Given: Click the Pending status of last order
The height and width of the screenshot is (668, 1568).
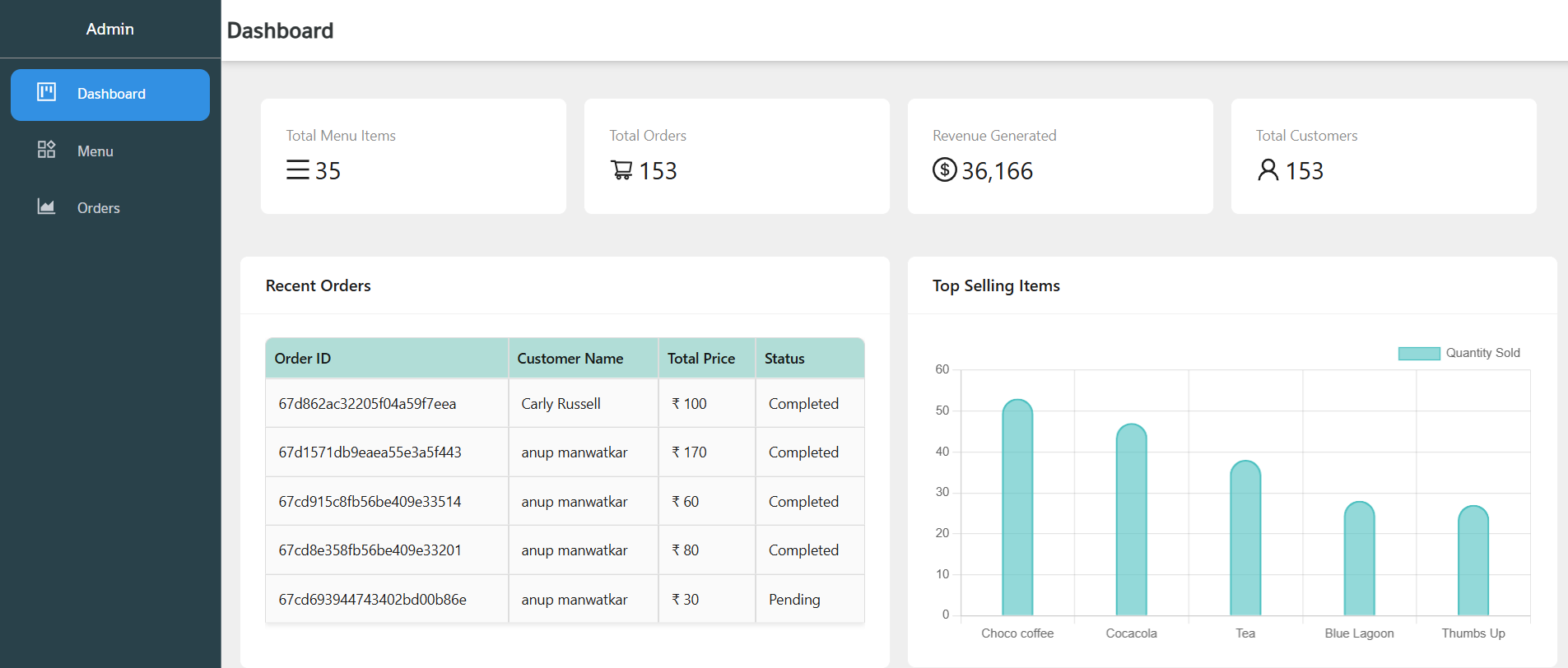Looking at the screenshot, I should tap(794, 600).
